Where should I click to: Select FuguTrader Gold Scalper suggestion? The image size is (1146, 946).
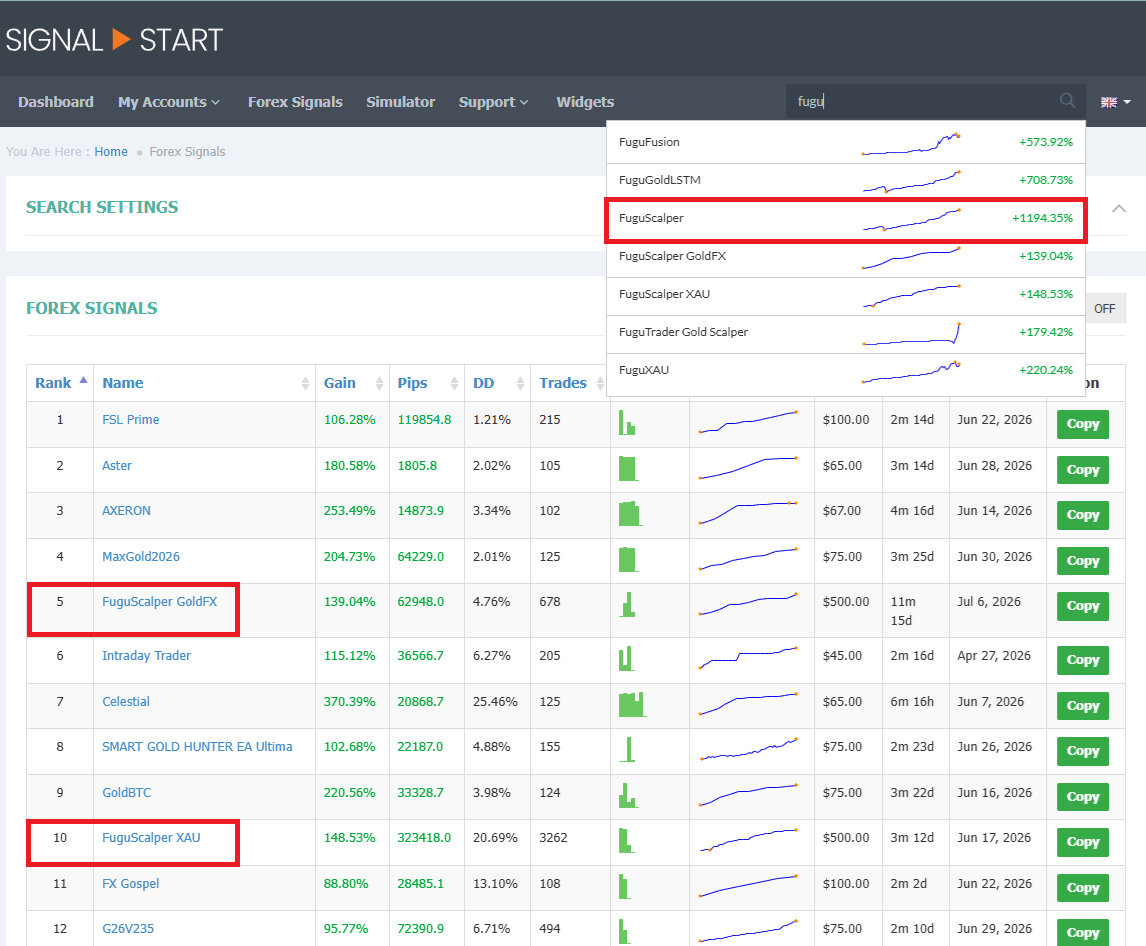click(x=846, y=332)
